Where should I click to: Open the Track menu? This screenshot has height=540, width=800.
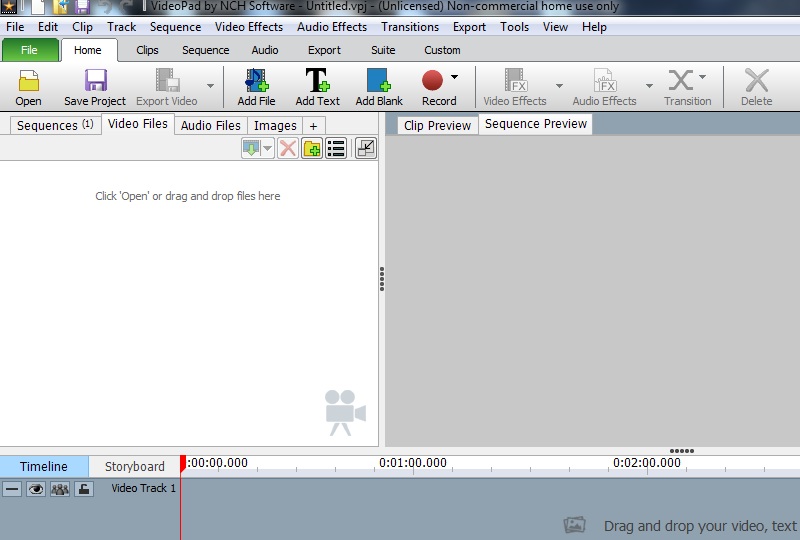121,27
